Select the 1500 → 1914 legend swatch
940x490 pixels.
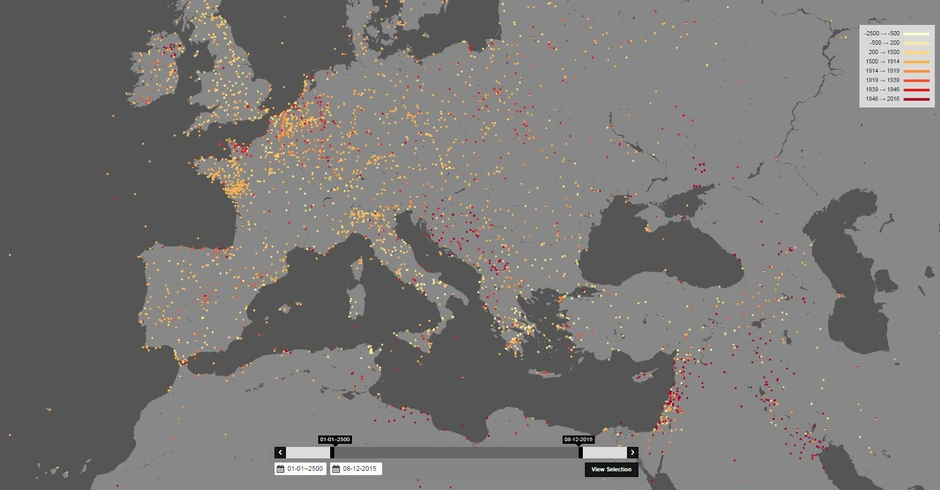point(916,62)
